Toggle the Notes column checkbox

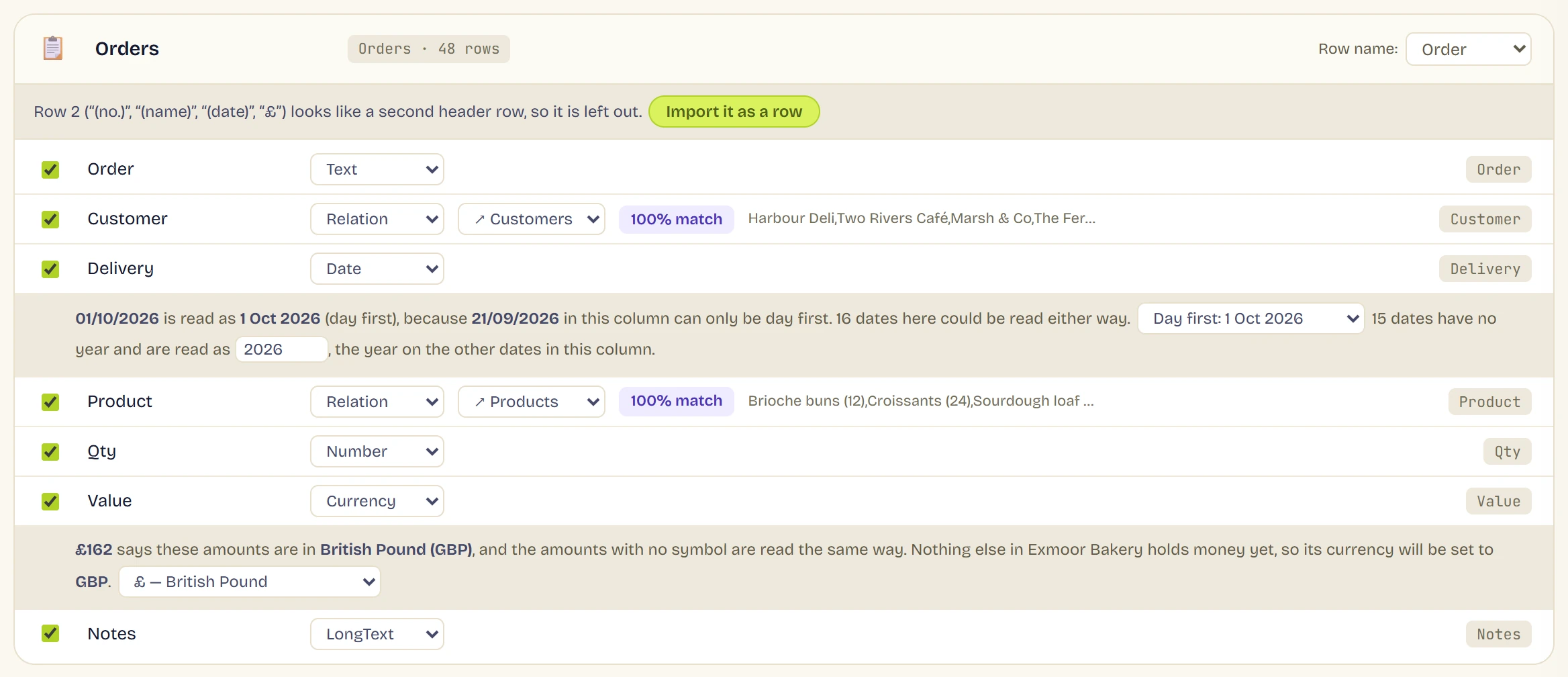[x=50, y=633]
